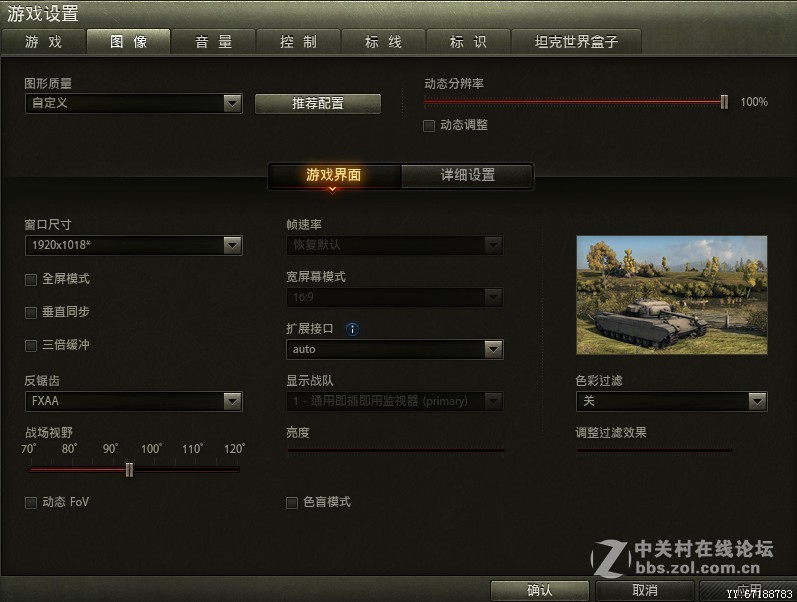Screen dimensions: 797x602
Task: Click the 70° mark on the FoV scale
Action: coord(28,449)
